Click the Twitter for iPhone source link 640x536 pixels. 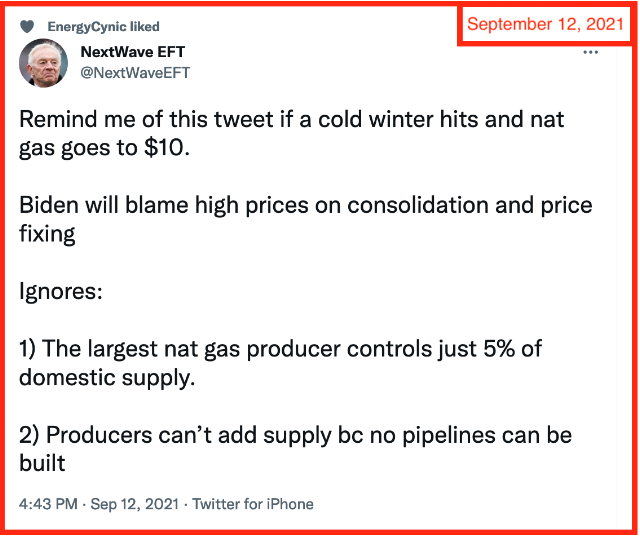coord(253,504)
